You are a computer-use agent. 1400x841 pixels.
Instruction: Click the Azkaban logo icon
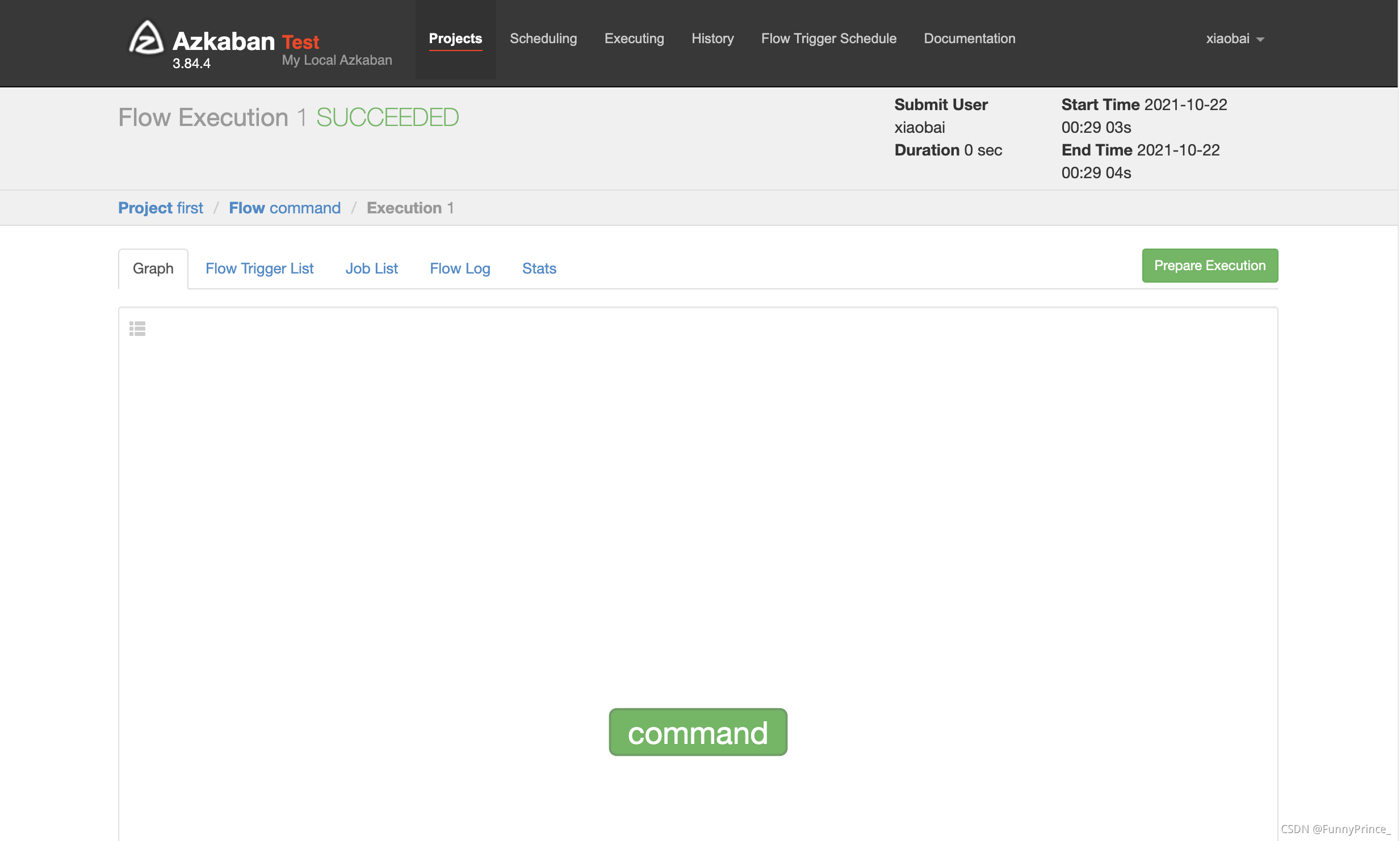146,38
